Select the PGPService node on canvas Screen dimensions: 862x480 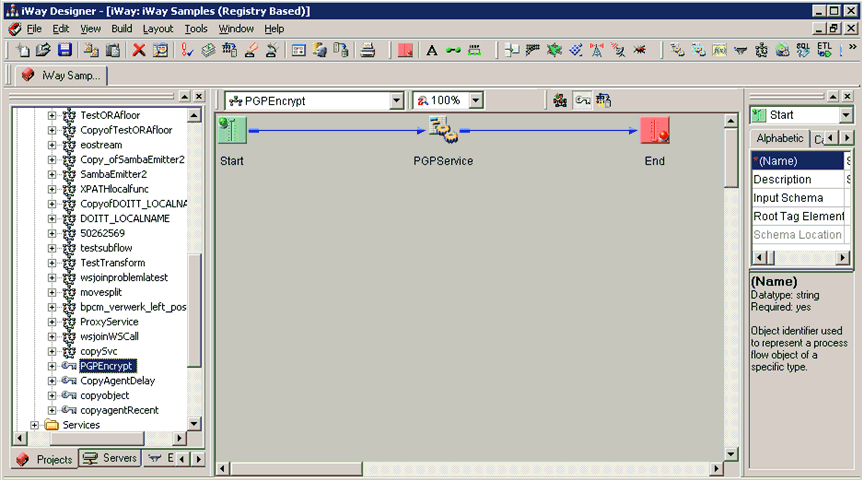(443, 131)
